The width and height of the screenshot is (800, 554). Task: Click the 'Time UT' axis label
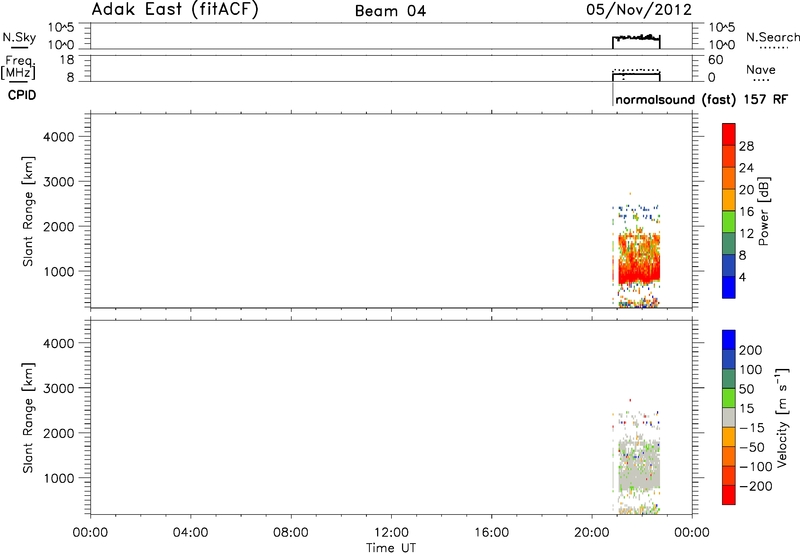coord(391,548)
